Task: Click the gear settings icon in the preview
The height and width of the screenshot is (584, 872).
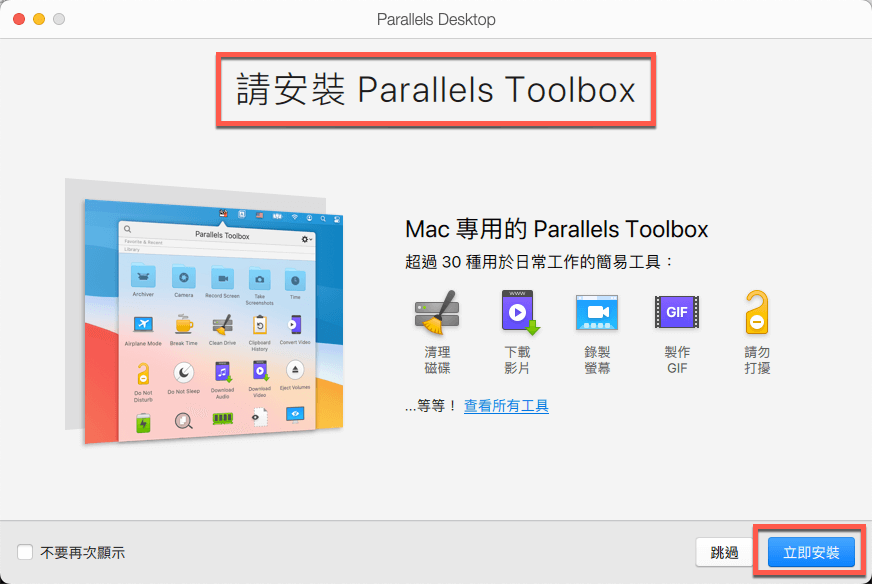Action: coord(306,239)
